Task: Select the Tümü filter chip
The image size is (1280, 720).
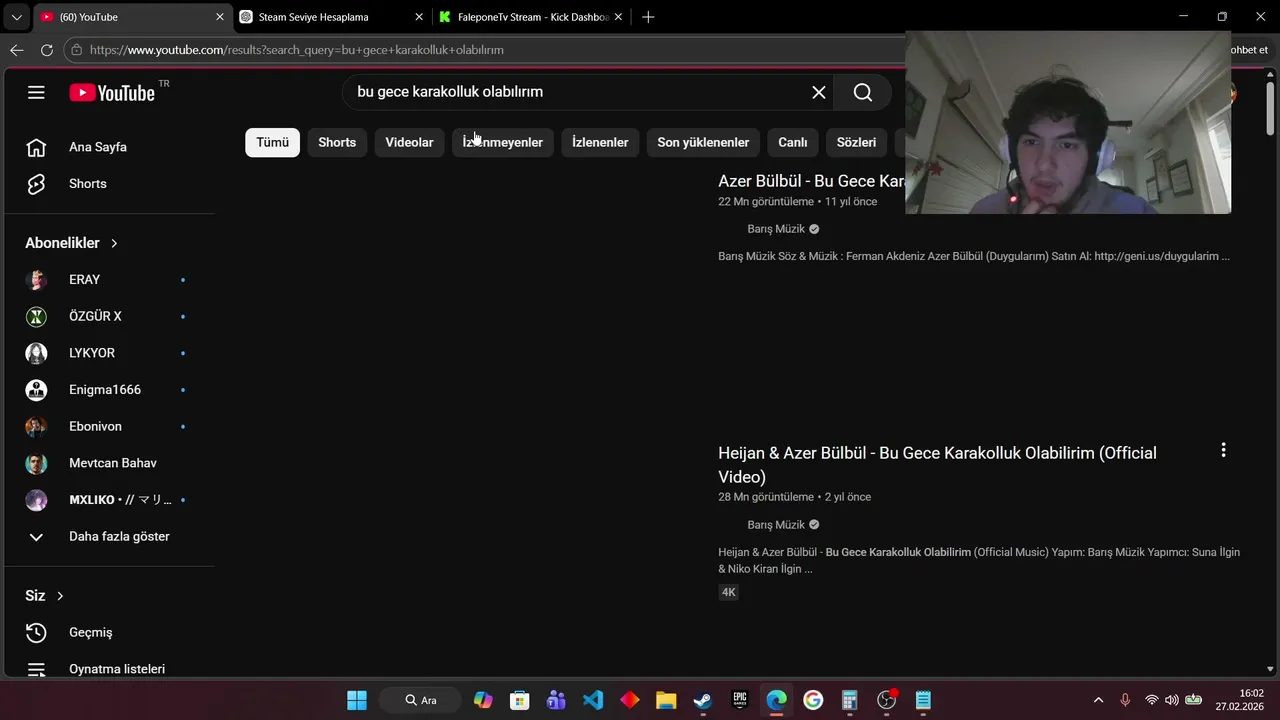Action: (x=272, y=142)
